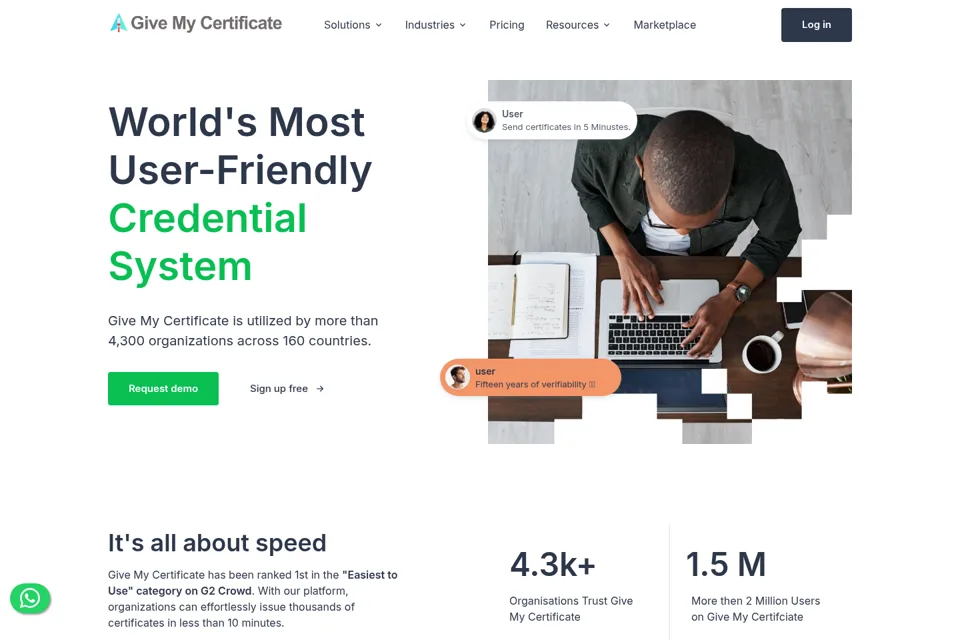Click the "World's Most User-Friendly" heading
Image resolution: width=960 pixels, height=640 pixels.
(240, 146)
